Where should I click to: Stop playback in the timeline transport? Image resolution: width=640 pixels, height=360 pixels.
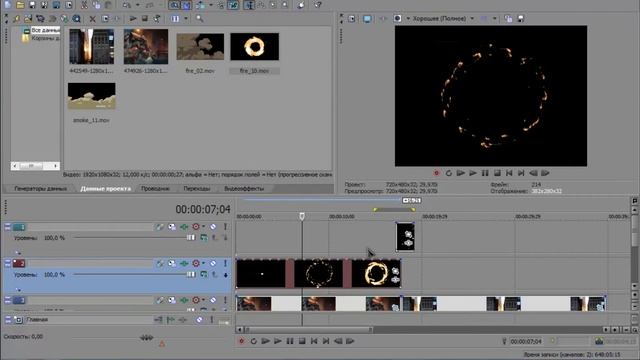click(302, 341)
